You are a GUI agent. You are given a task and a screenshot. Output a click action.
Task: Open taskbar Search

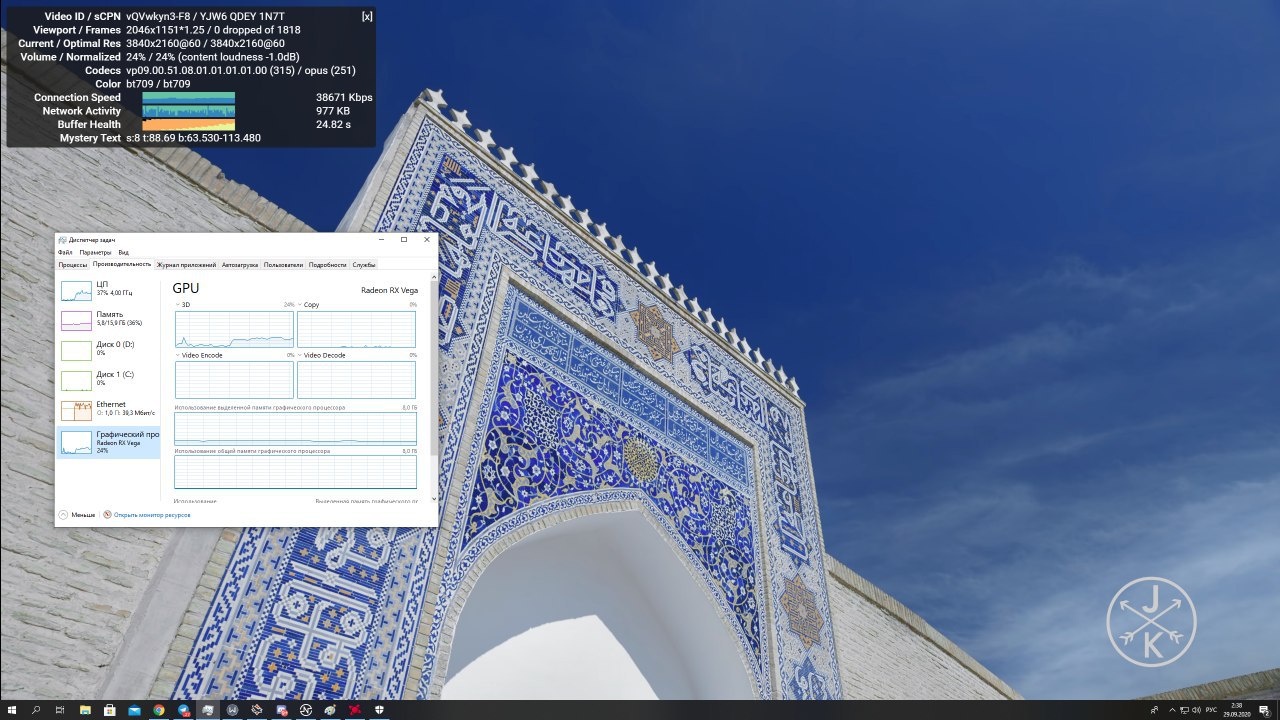click(36, 710)
